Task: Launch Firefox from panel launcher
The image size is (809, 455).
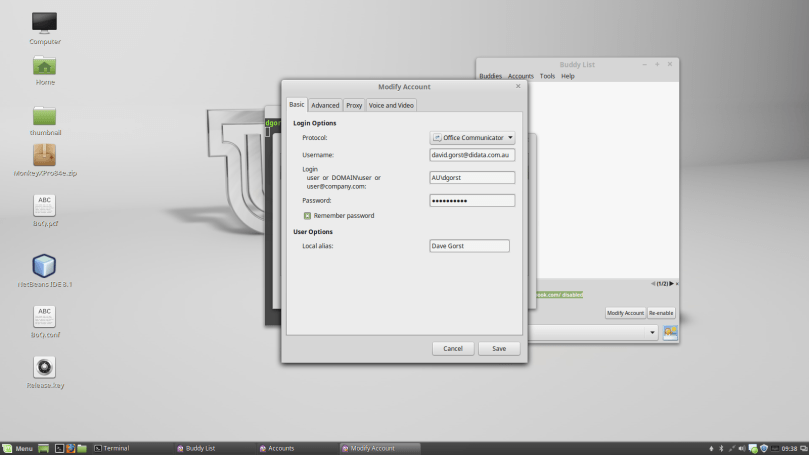Action: point(71,448)
